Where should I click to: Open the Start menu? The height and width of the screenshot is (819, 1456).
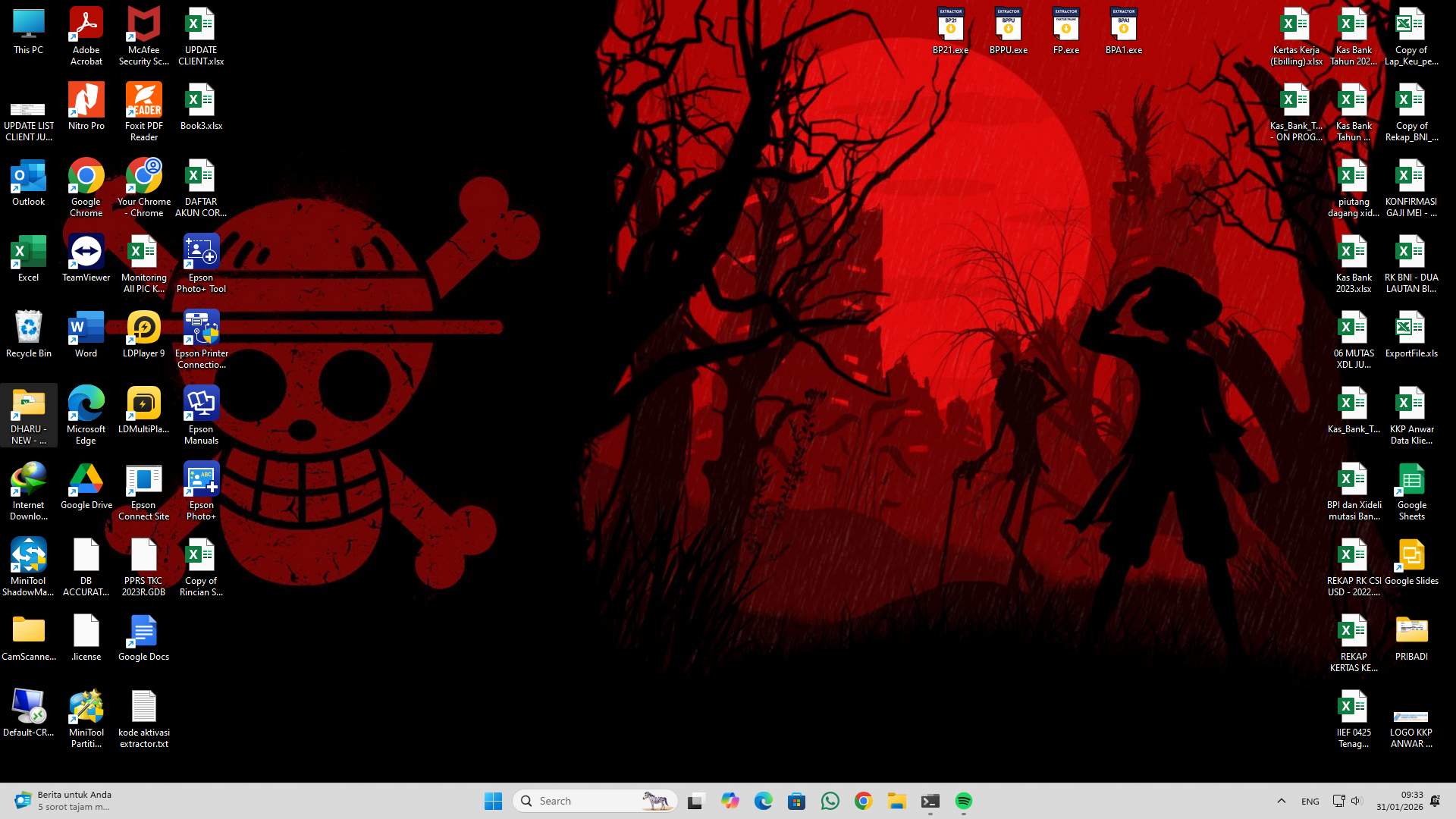tap(494, 801)
